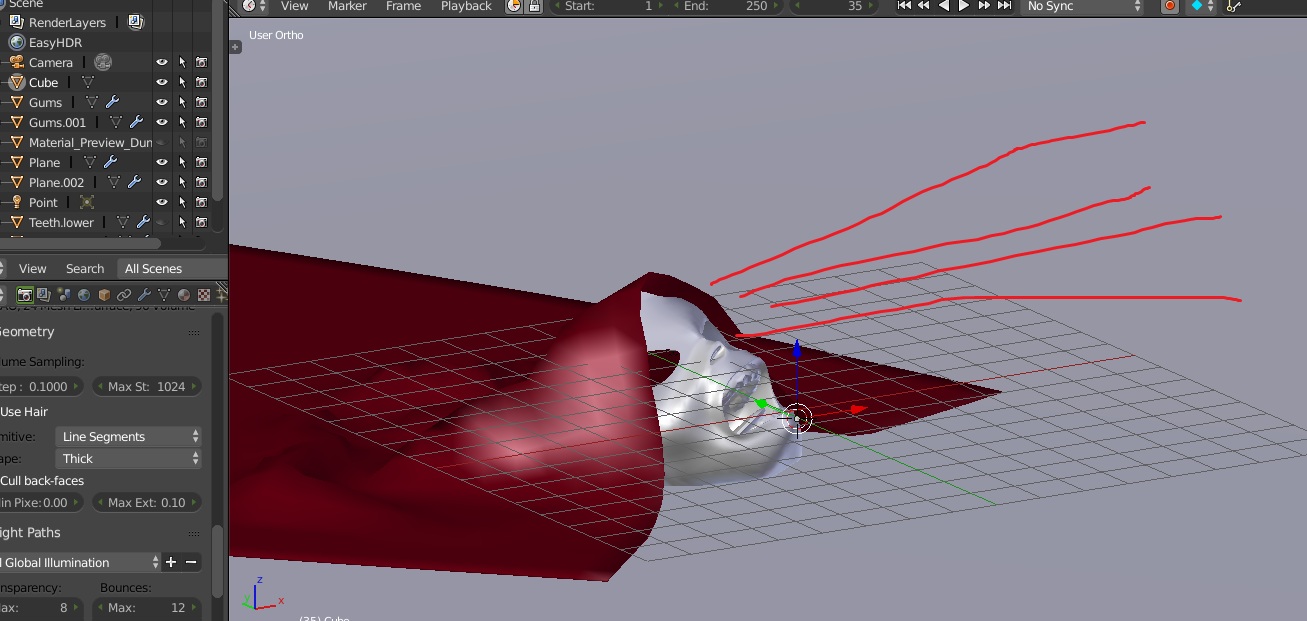Open the Constraints chain-link properties tab
Image resolution: width=1307 pixels, height=621 pixels.
click(125, 294)
